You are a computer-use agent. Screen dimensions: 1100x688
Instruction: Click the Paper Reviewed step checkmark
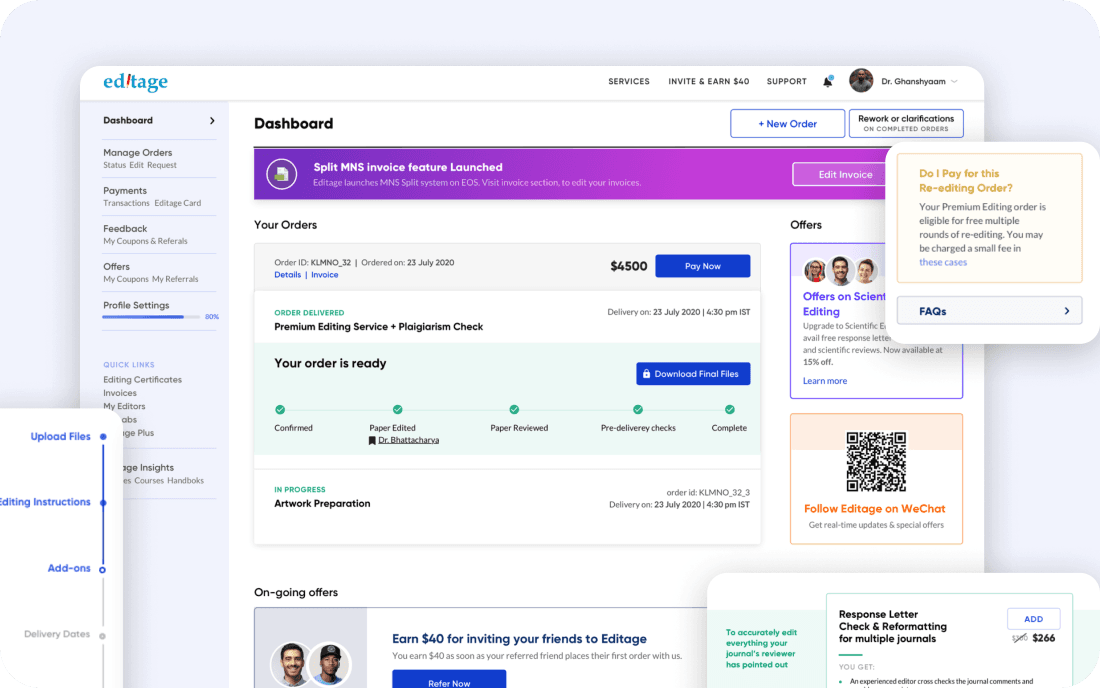tap(514, 410)
